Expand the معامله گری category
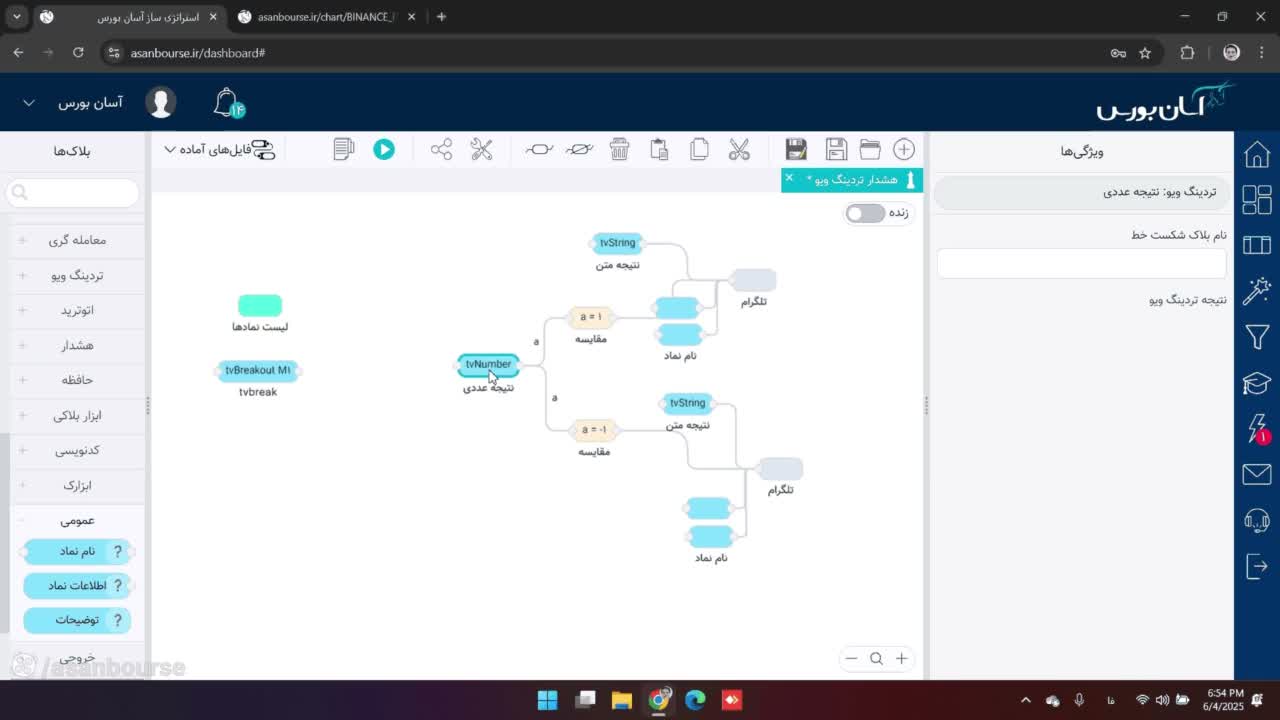This screenshot has height=720, width=1280. click(75, 240)
